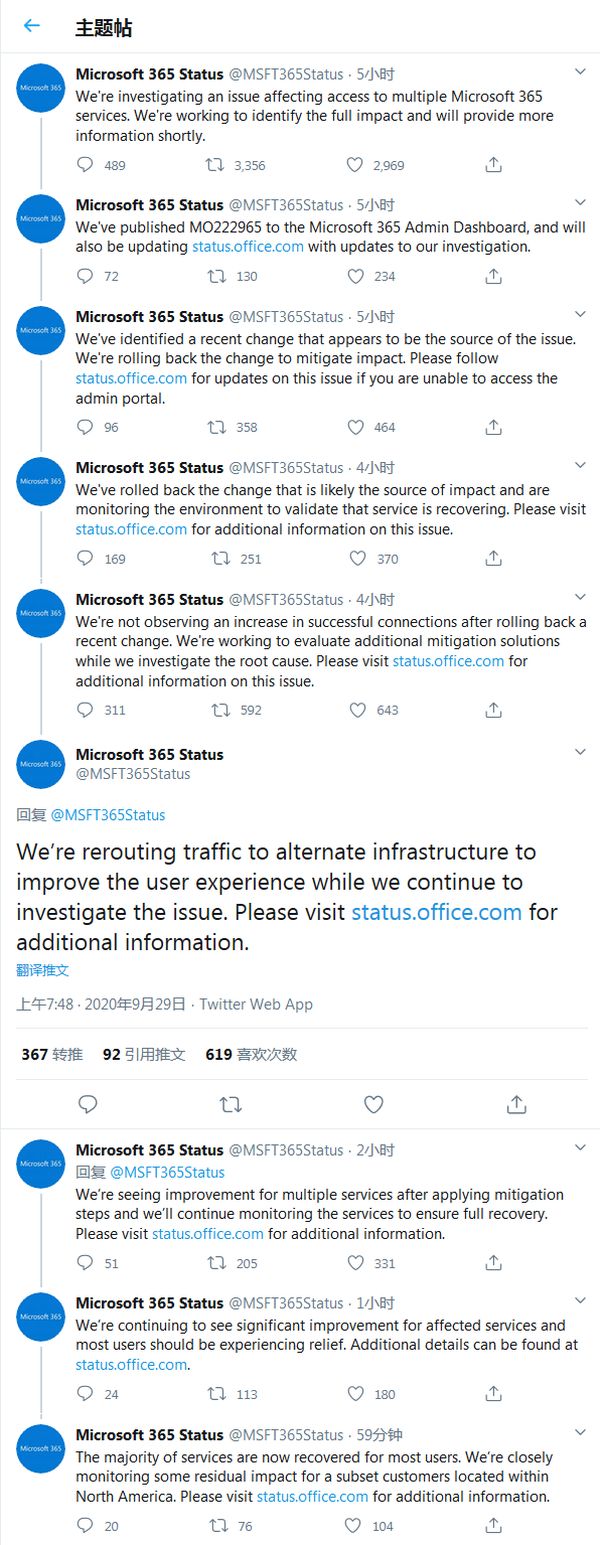Open the 92 引用推文 quote tweets
The height and width of the screenshot is (1545, 600).
coord(144,1054)
